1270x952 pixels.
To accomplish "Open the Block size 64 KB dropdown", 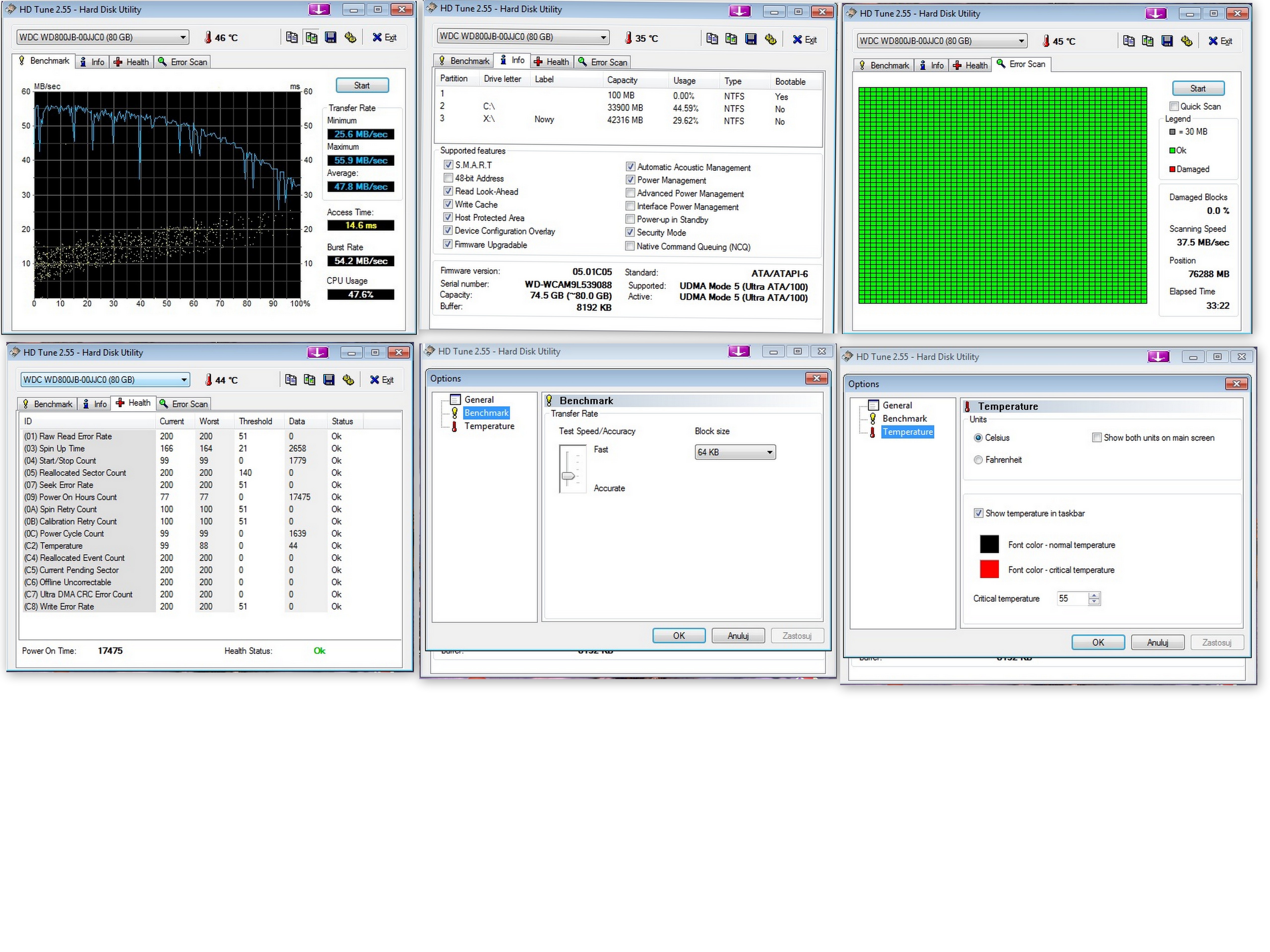I will point(735,452).
